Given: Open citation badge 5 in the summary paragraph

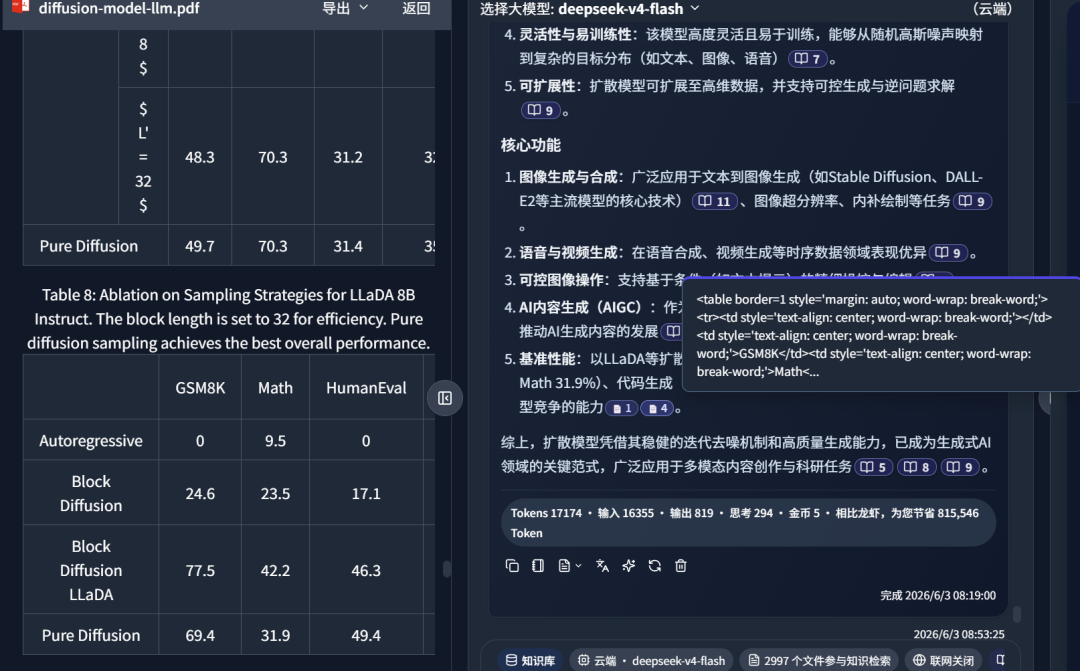Looking at the screenshot, I should click(x=873, y=467).
